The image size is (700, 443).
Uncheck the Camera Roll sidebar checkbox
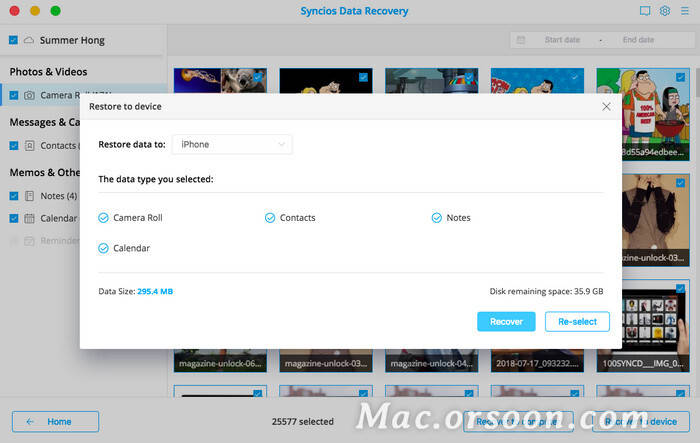pos(14,95)
